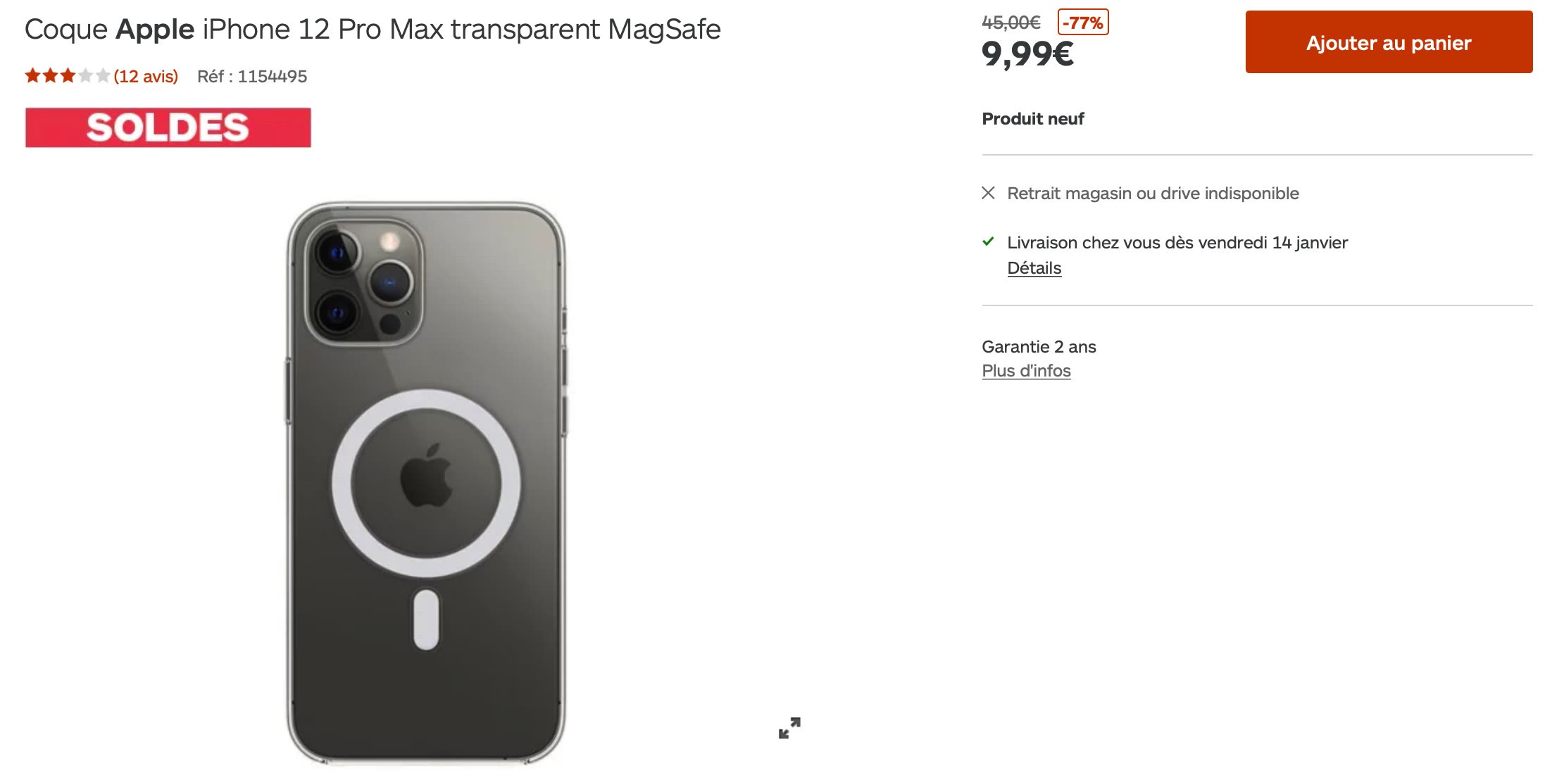Click the reference number 1154495
The width and height of the screenshot is (1545, 784).
point(272,76)
